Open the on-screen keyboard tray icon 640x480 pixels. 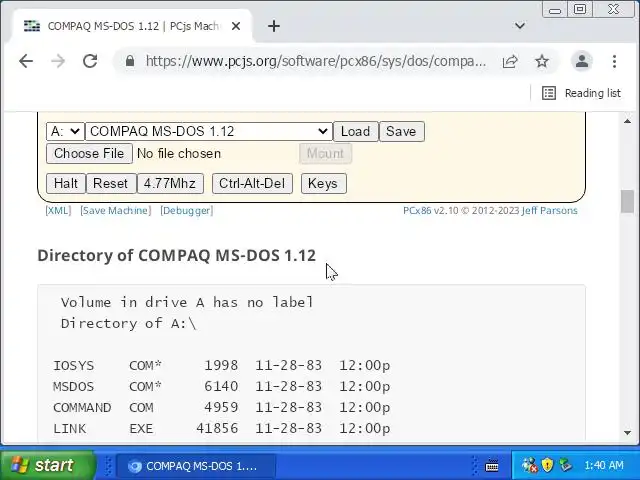492,465
